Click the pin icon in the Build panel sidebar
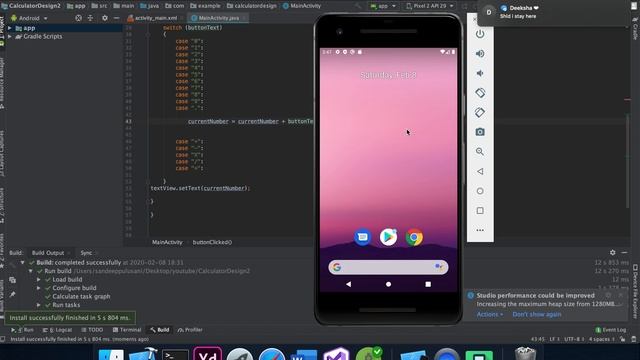 (13, 295)
